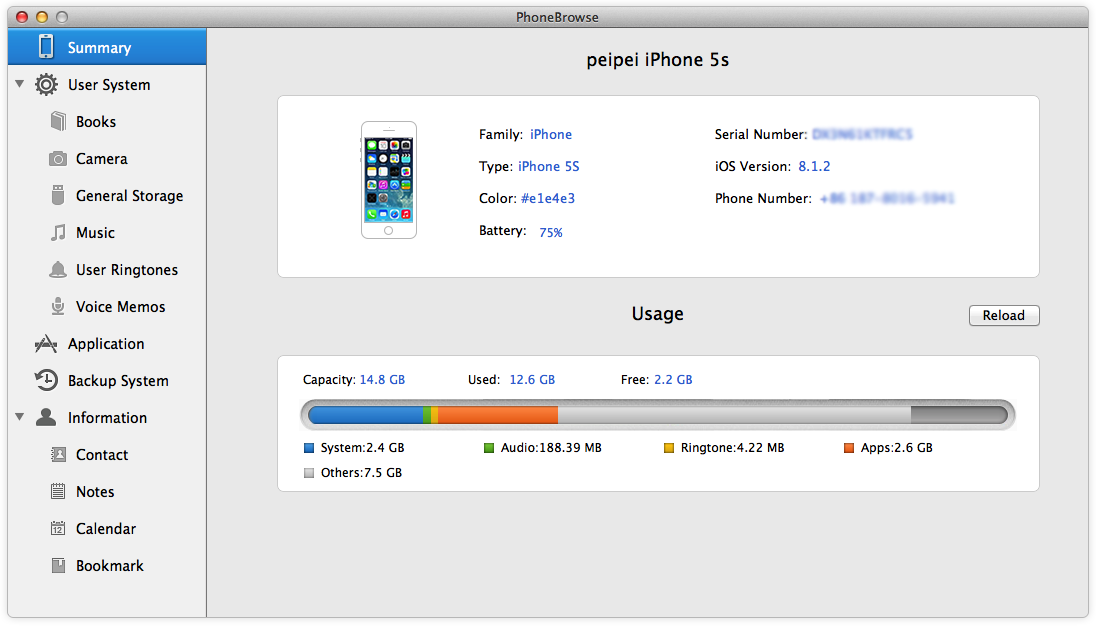Click the 'Usage' heading

[x=658, y=314]
